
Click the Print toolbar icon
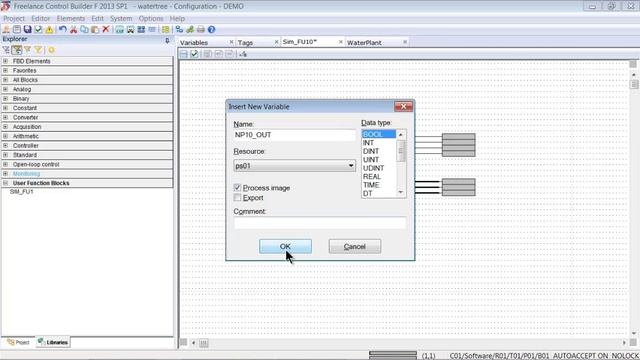[200, 29]
